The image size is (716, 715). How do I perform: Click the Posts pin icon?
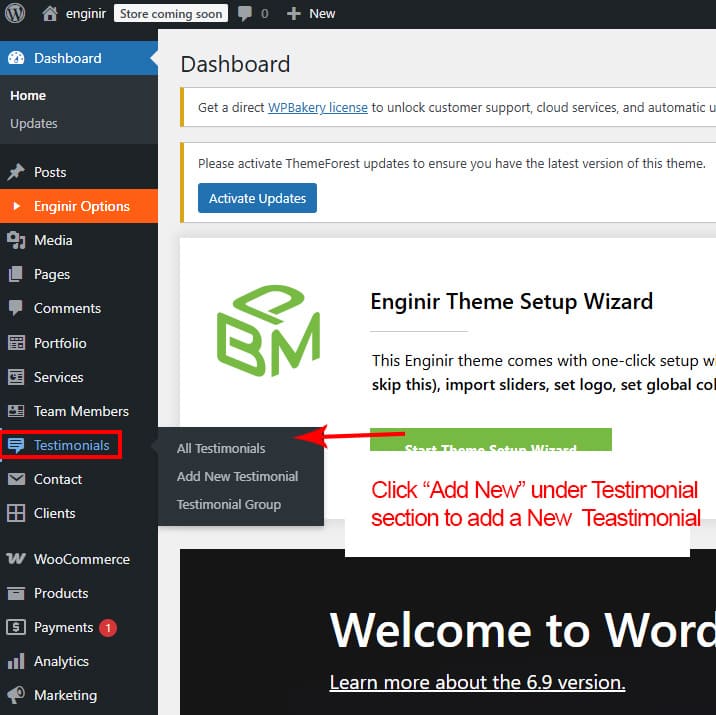coord(16,172)
